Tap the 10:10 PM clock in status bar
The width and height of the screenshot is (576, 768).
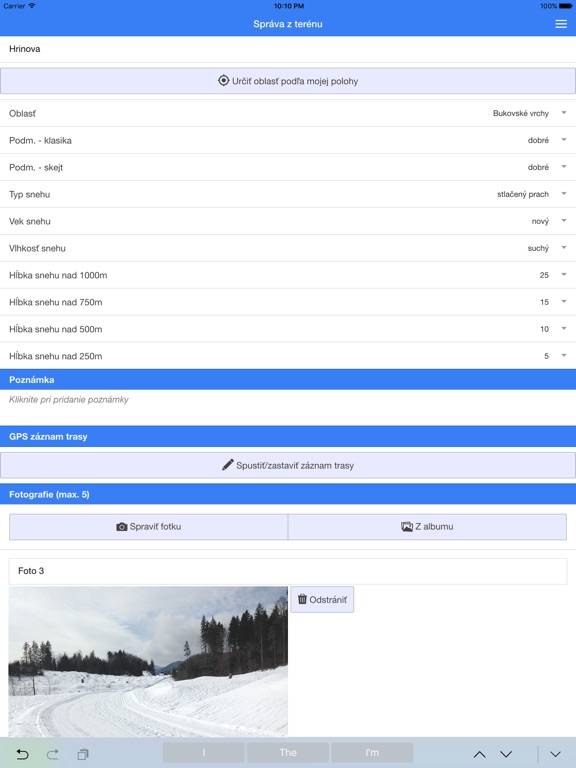pyautogui.click(x=288, y=6)
